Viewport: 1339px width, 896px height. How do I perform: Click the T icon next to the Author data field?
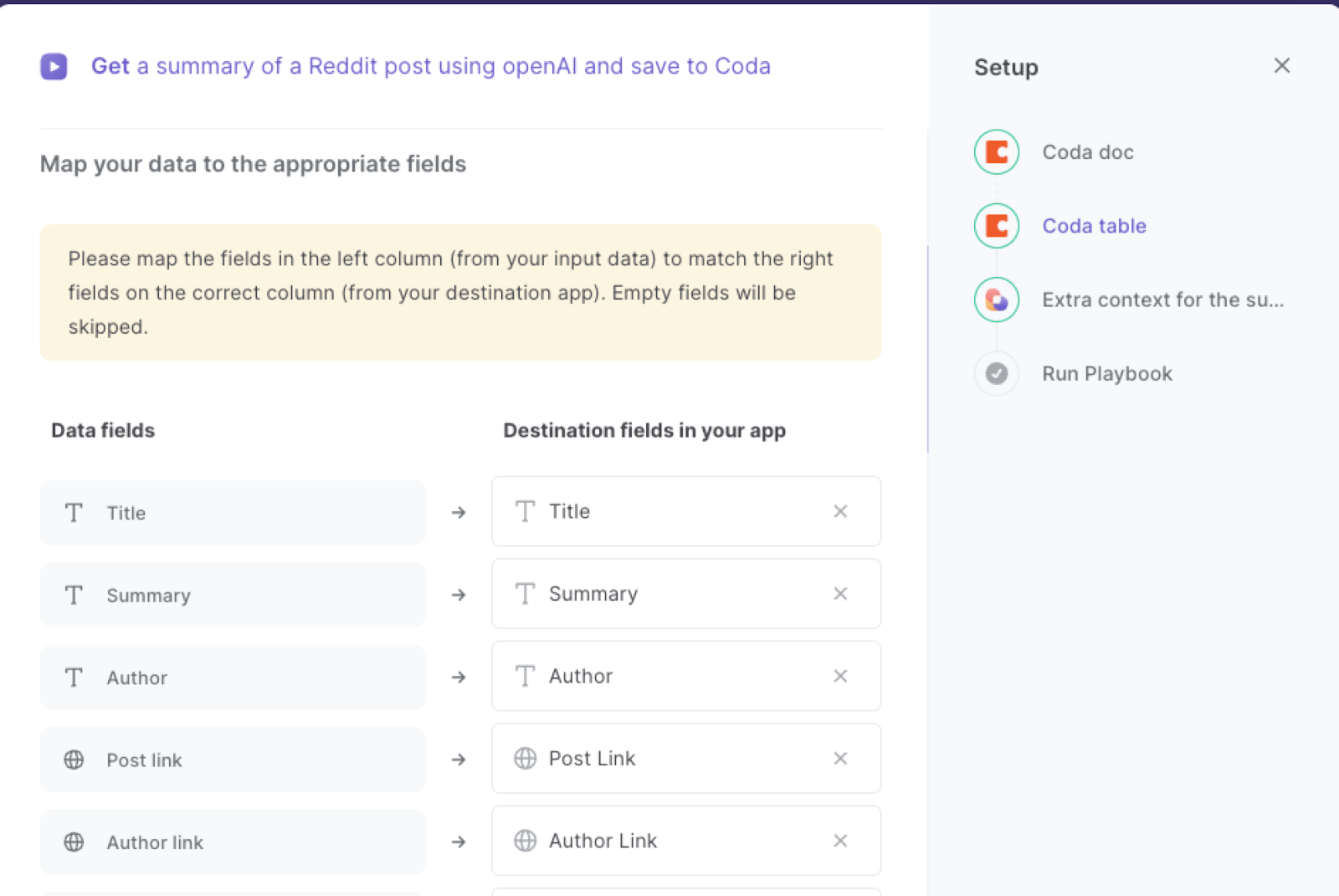point(74,678)
